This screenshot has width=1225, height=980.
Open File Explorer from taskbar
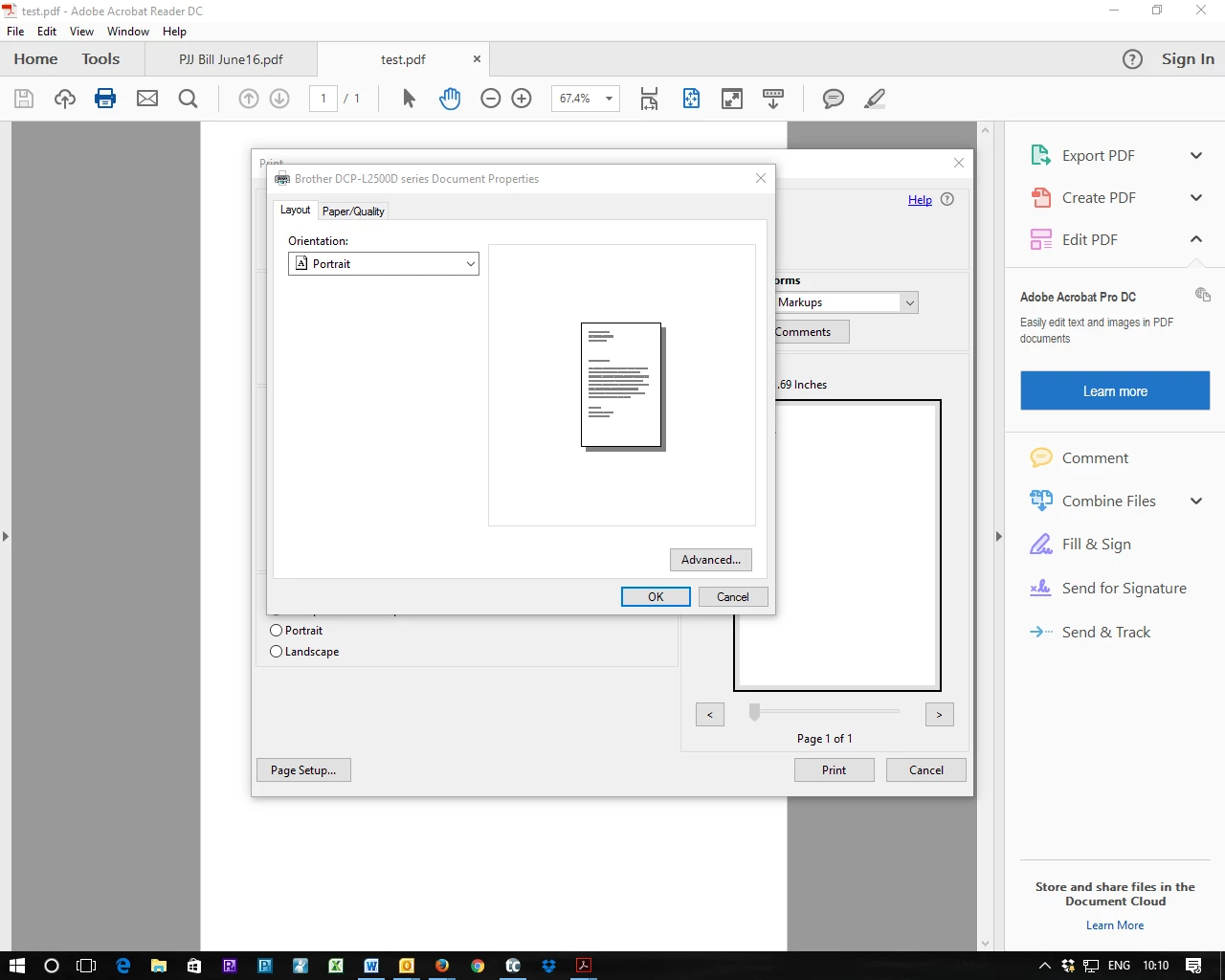coord(159,966)
